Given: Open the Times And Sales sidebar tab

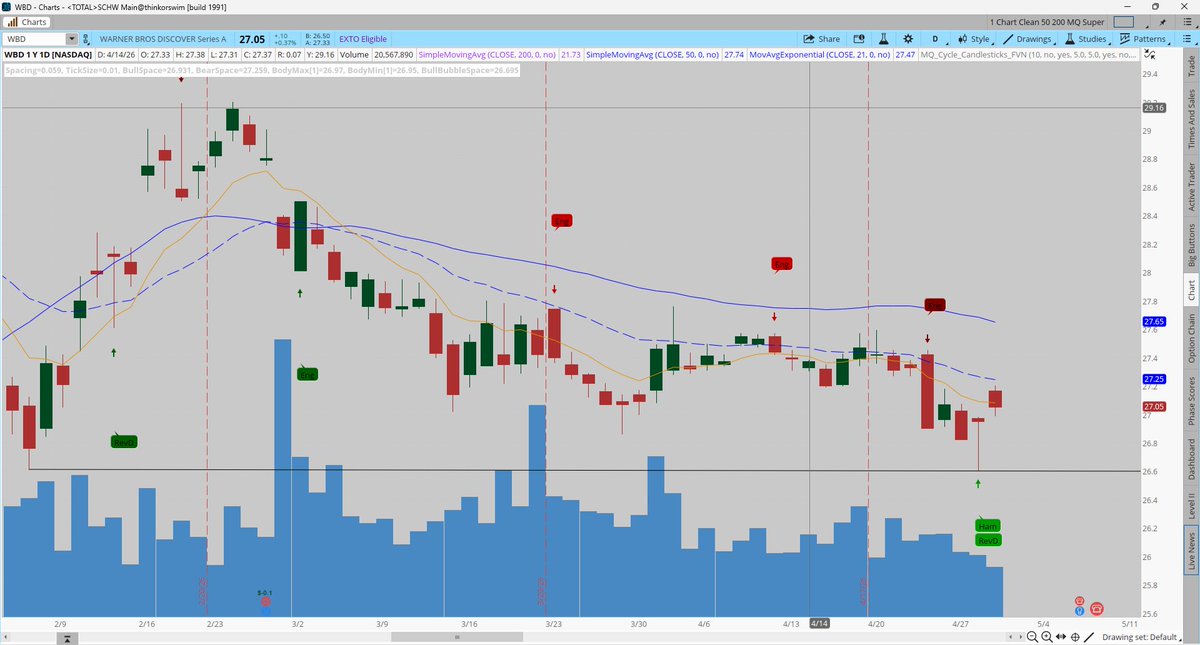Looking at the screenshot, I should point(1191,121).
